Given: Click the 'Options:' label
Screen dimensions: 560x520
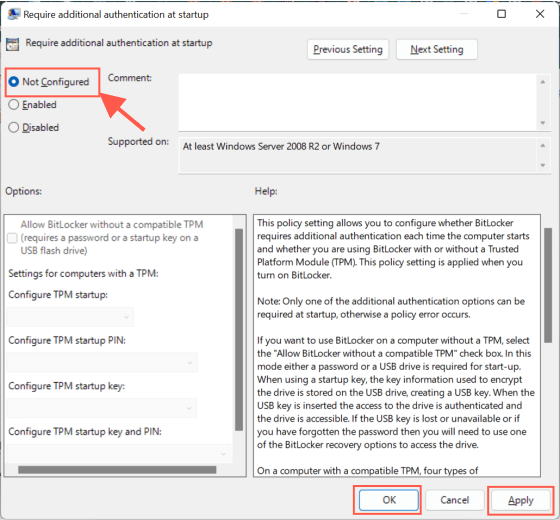Looking at the screenshot, I should [x=23, y=191].
